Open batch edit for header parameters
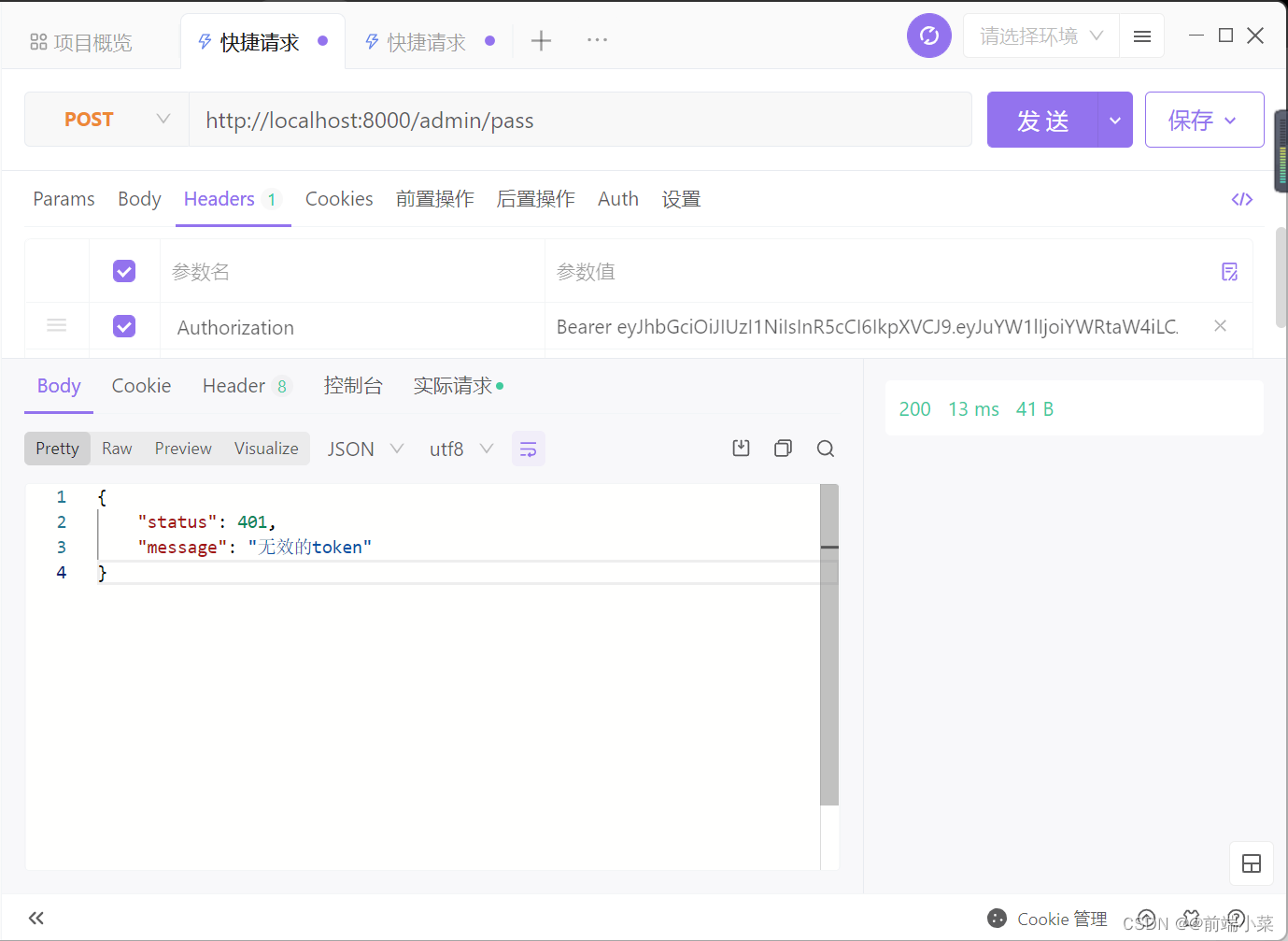Screen dimensions: 1288x941 pyautogui.click(x=1229, y=271)
